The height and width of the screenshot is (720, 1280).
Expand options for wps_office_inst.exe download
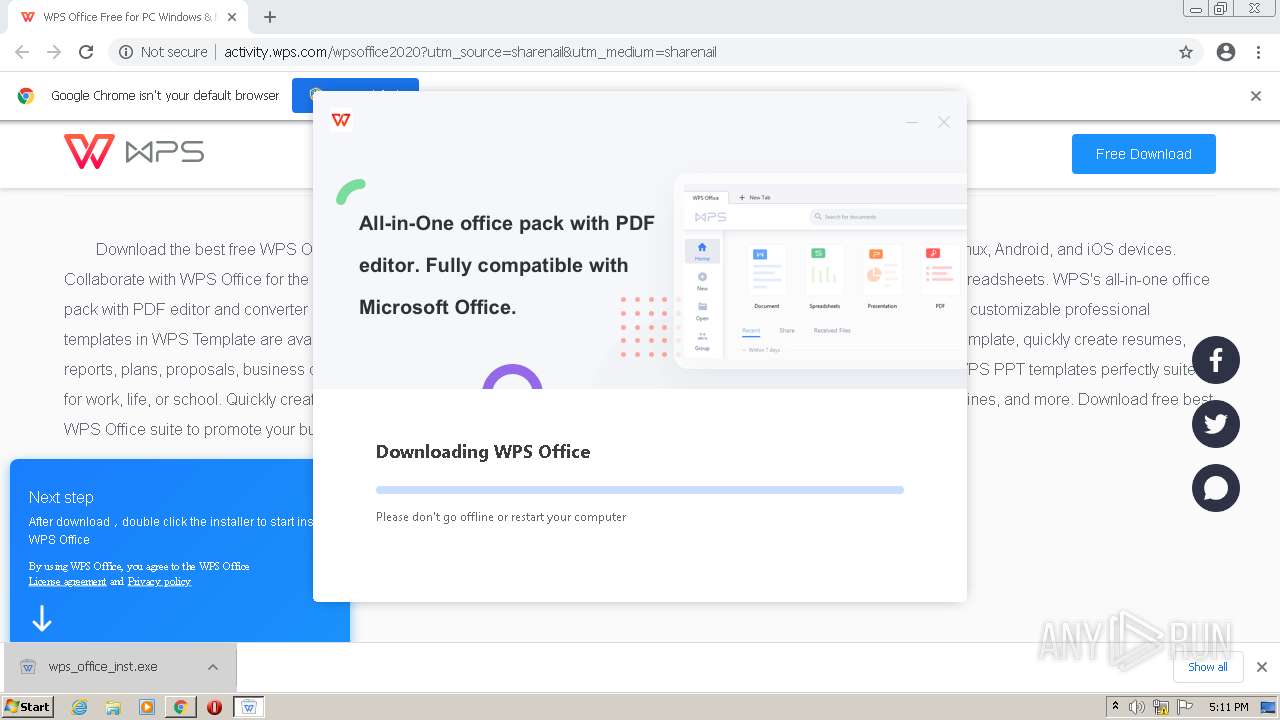(213, 667)
